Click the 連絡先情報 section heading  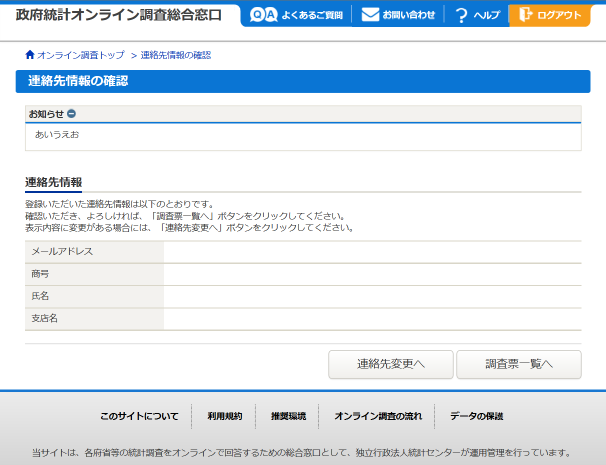point(53,182)
